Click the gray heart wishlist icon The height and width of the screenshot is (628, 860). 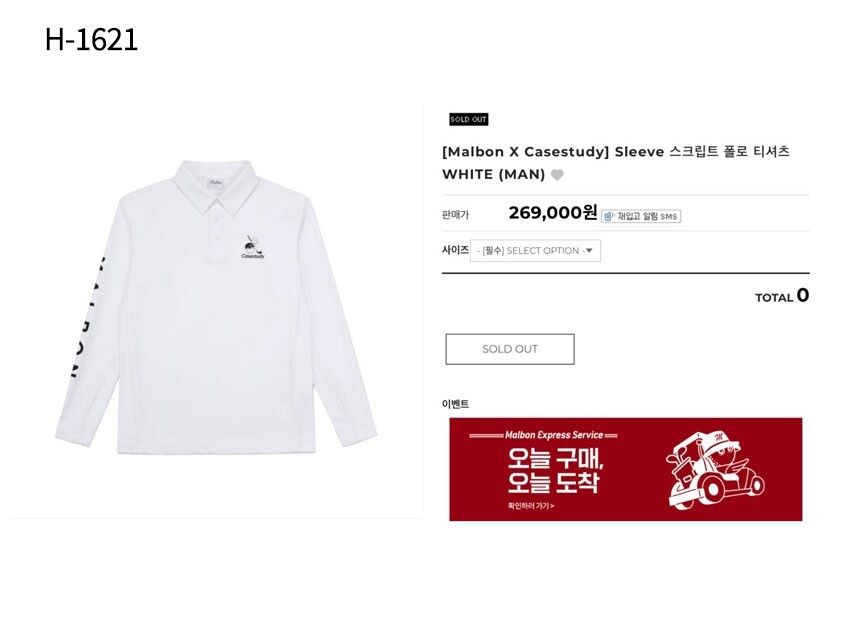click(557, 175)
